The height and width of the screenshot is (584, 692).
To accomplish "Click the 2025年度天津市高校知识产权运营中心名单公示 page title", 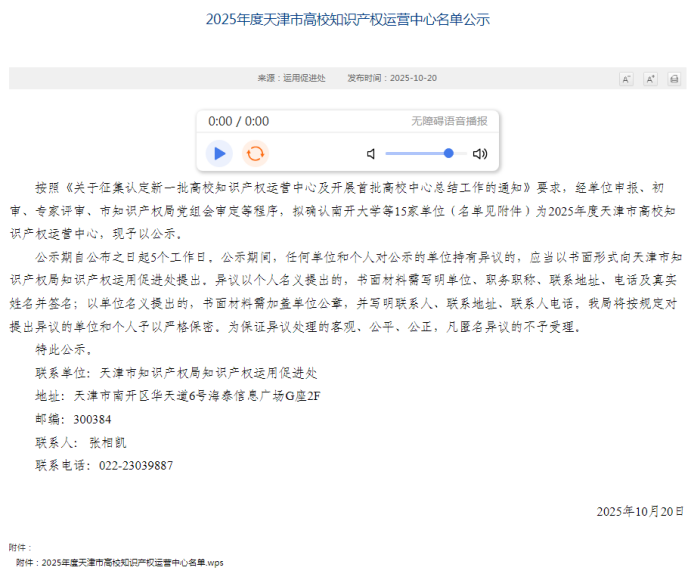I will (x=347, y=19).
